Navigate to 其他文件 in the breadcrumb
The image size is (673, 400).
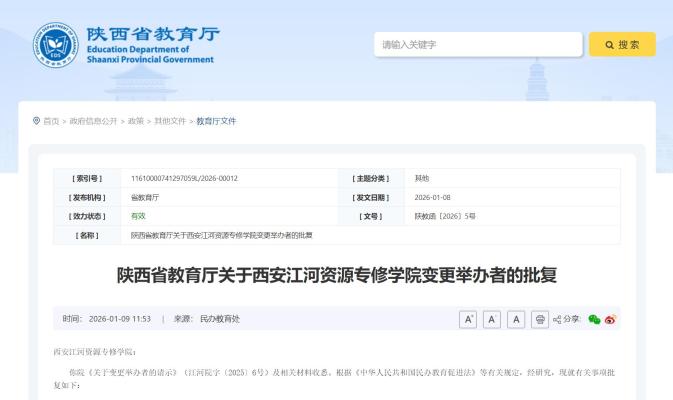(x=169, y=121)
